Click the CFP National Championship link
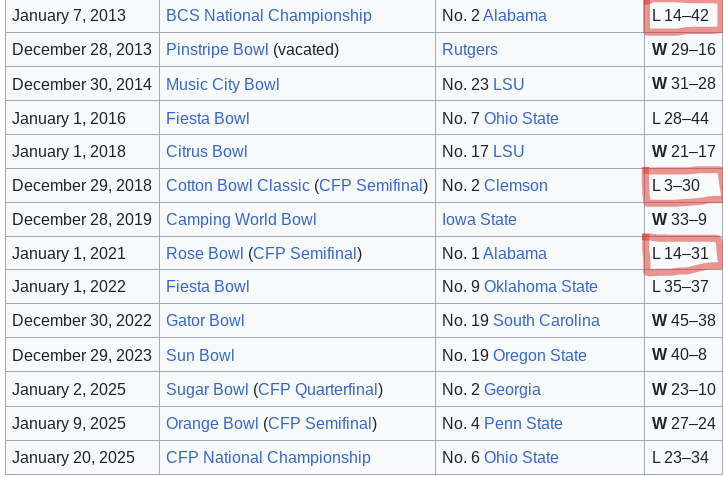 [x=268, y=457]
